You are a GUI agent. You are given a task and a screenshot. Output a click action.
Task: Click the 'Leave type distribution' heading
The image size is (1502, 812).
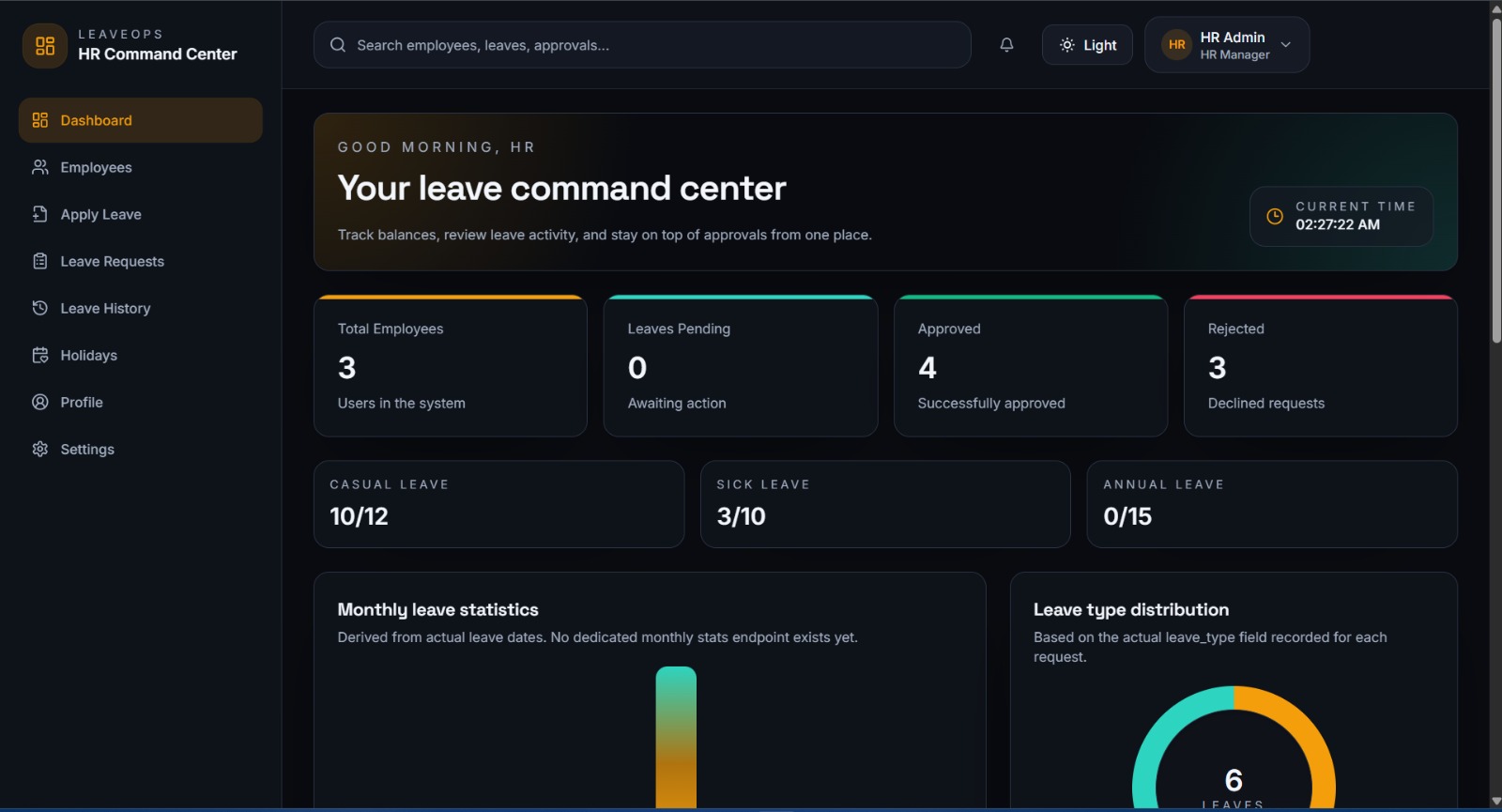click(x=1131, y=610)
